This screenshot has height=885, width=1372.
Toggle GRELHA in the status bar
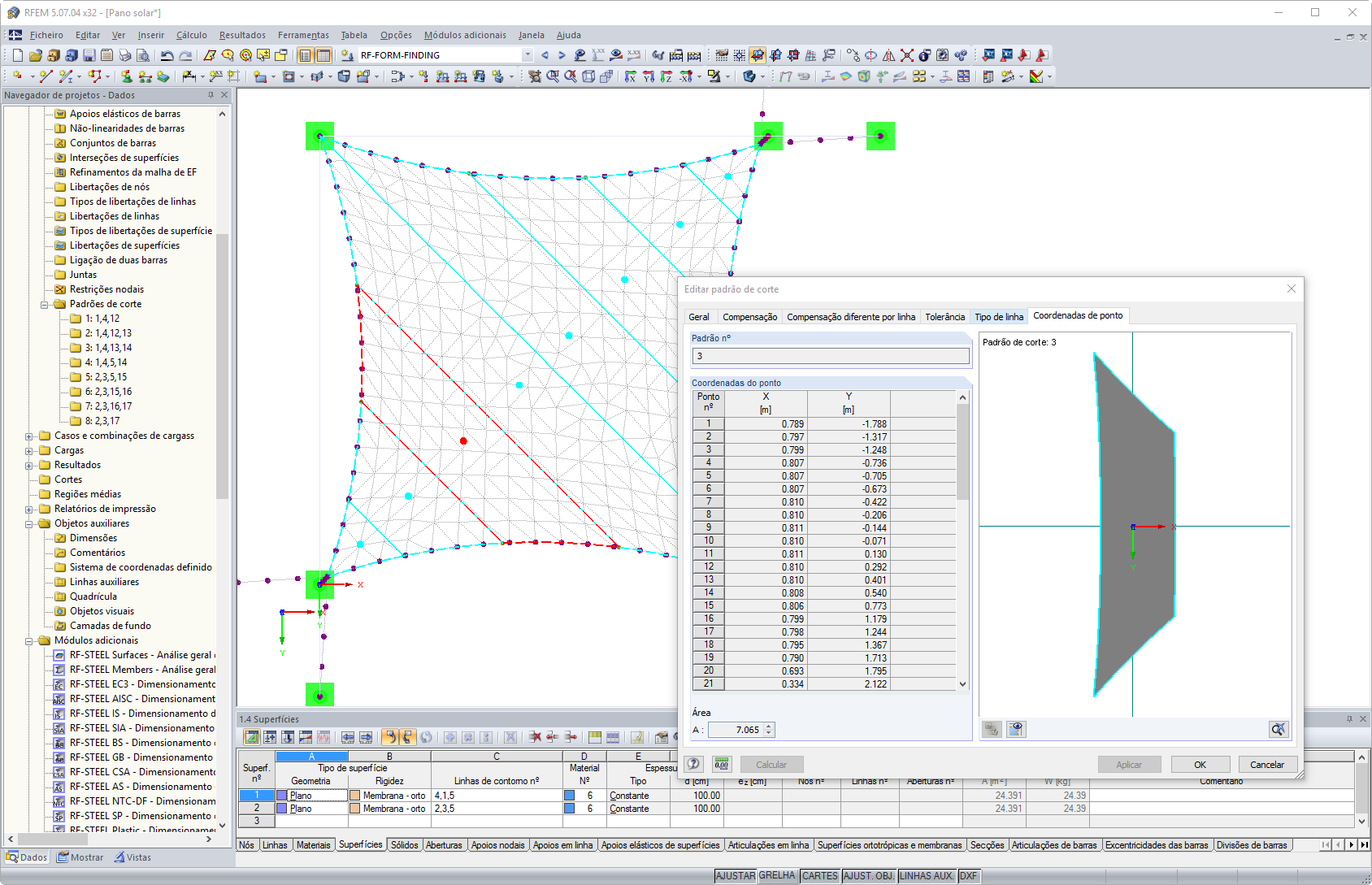point(777,876)
